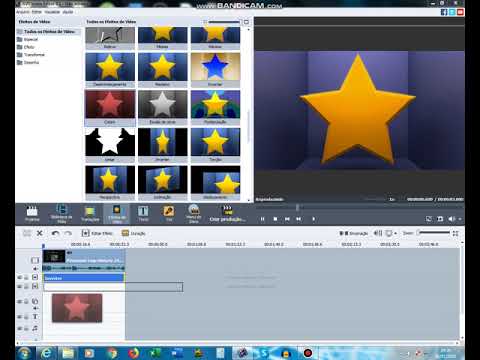Toggle the effects panel view mode icon
The height and width of the screenshot is (360, 480).
(246, 22)
